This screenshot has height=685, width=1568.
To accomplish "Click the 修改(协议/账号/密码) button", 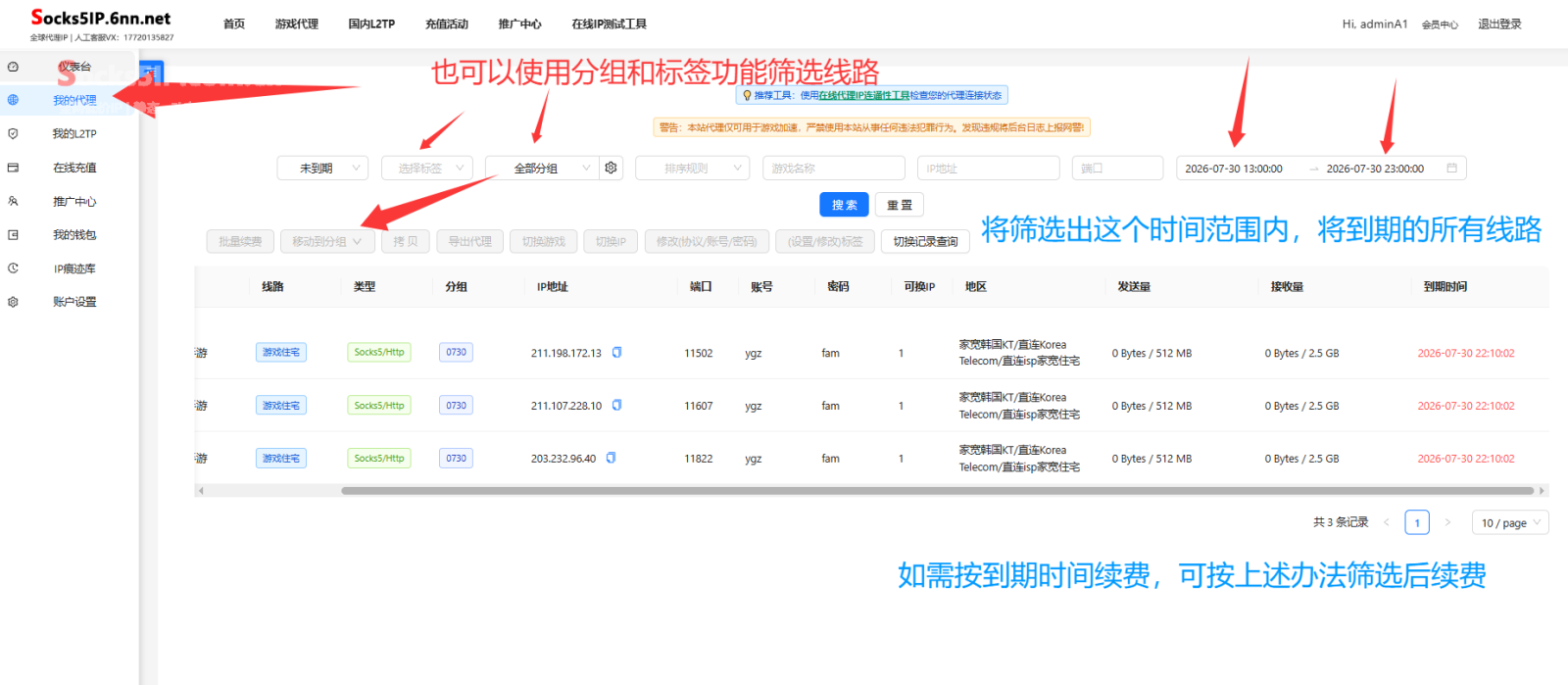I will pyautogui.click(x=707, y=241).
